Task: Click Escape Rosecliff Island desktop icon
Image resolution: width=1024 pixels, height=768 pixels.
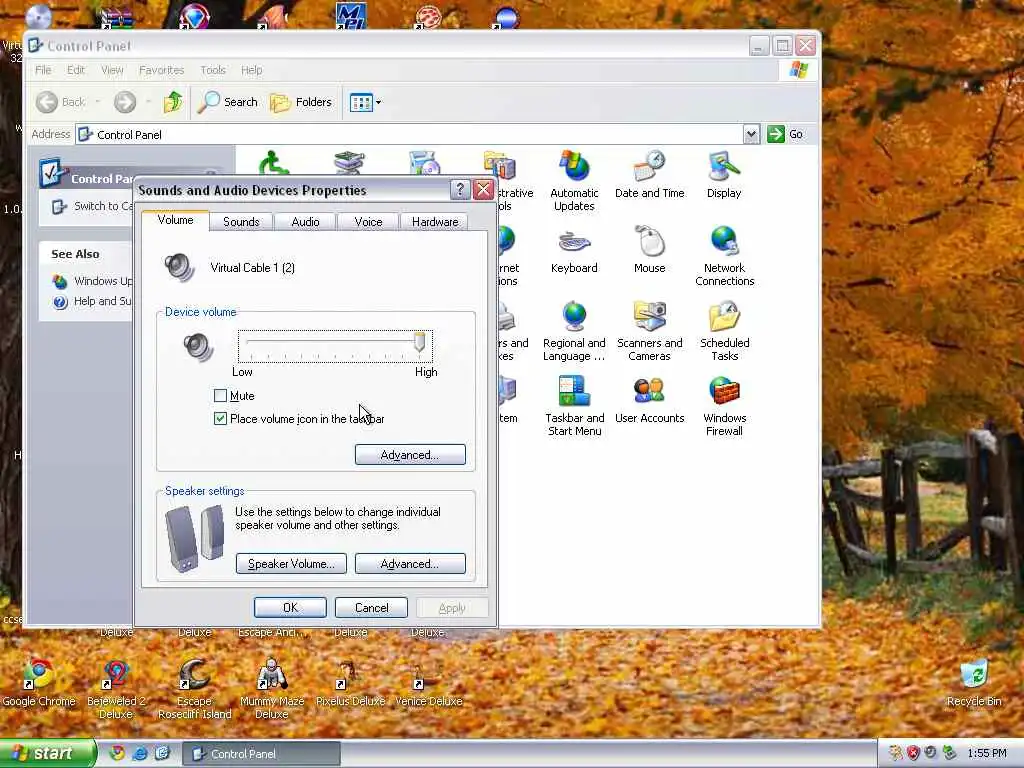Action: click(195, 689)
